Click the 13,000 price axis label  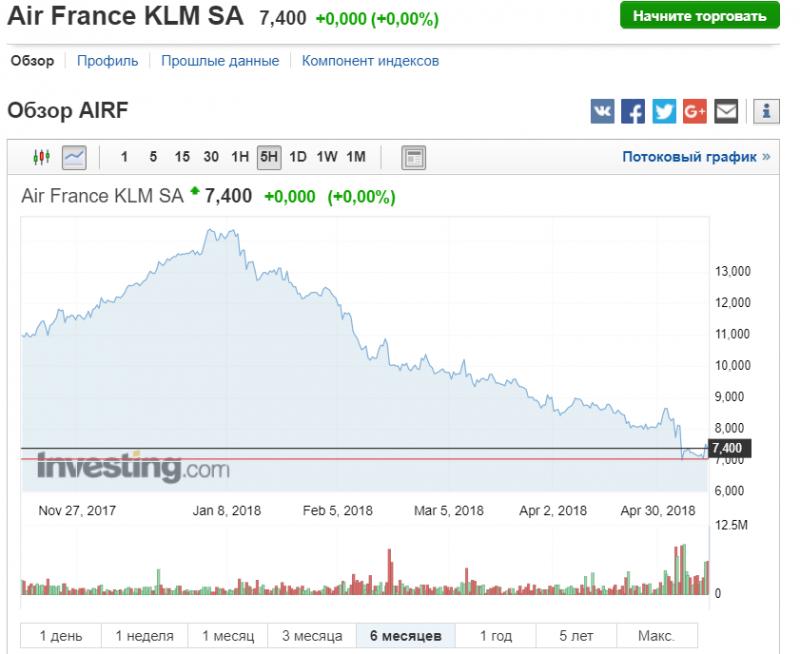(x=733, y=271)
